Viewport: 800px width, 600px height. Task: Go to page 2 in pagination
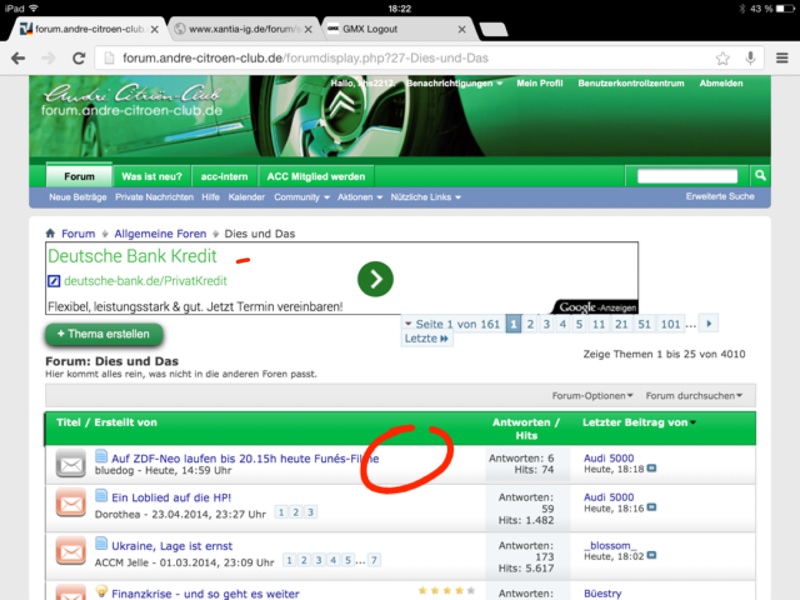tap(530, 324)
